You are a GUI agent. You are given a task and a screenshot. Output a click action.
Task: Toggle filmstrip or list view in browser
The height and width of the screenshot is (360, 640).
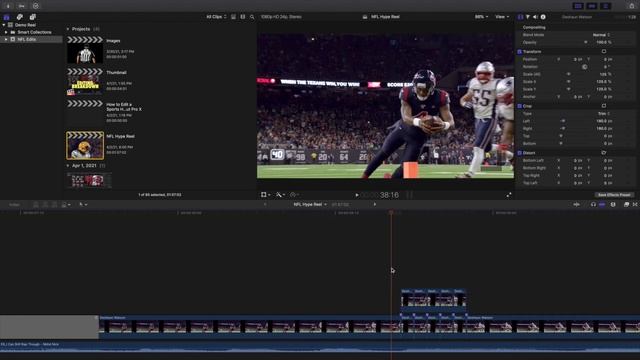point(233,17)
